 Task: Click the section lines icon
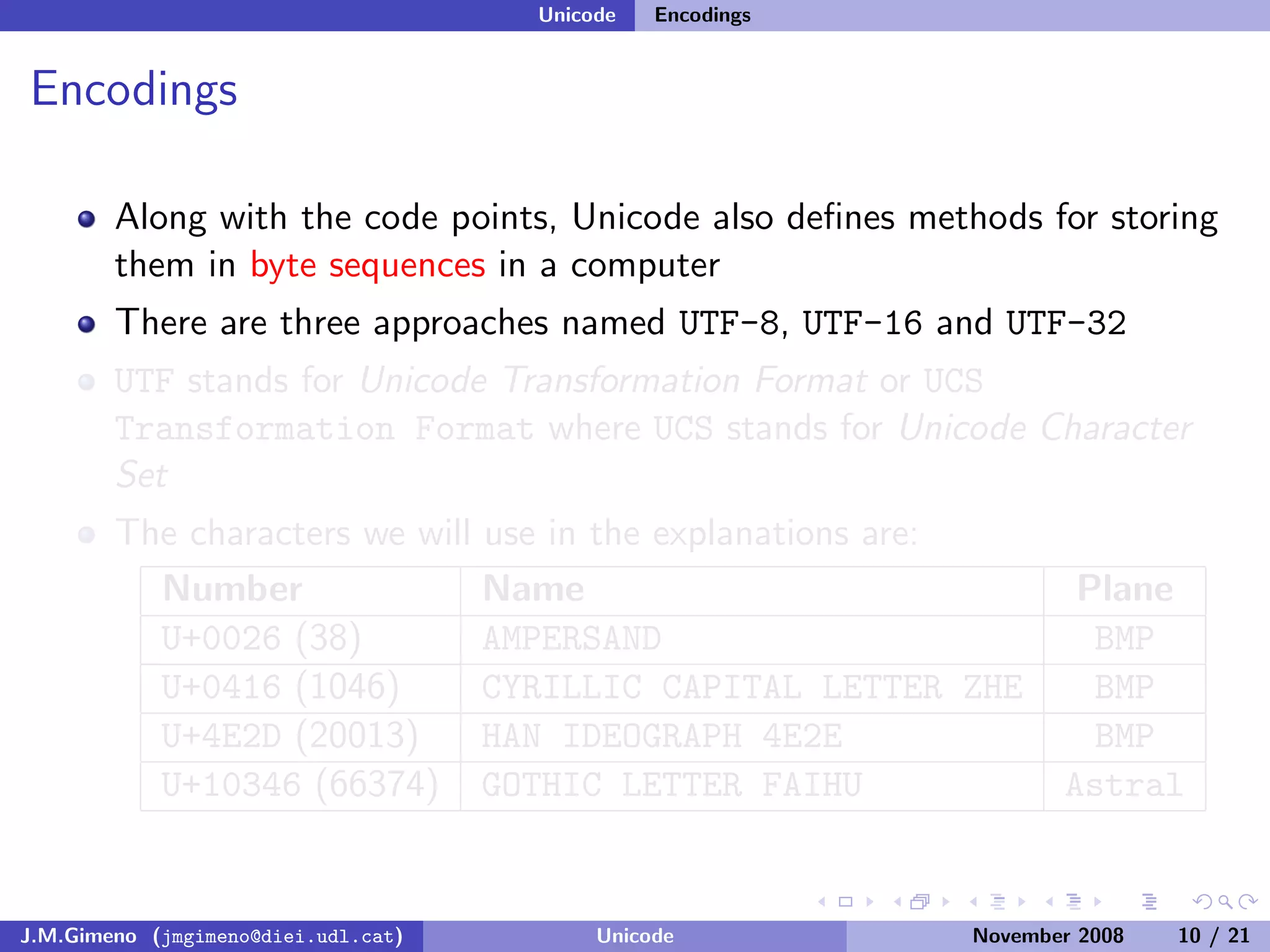[1073, 902]
